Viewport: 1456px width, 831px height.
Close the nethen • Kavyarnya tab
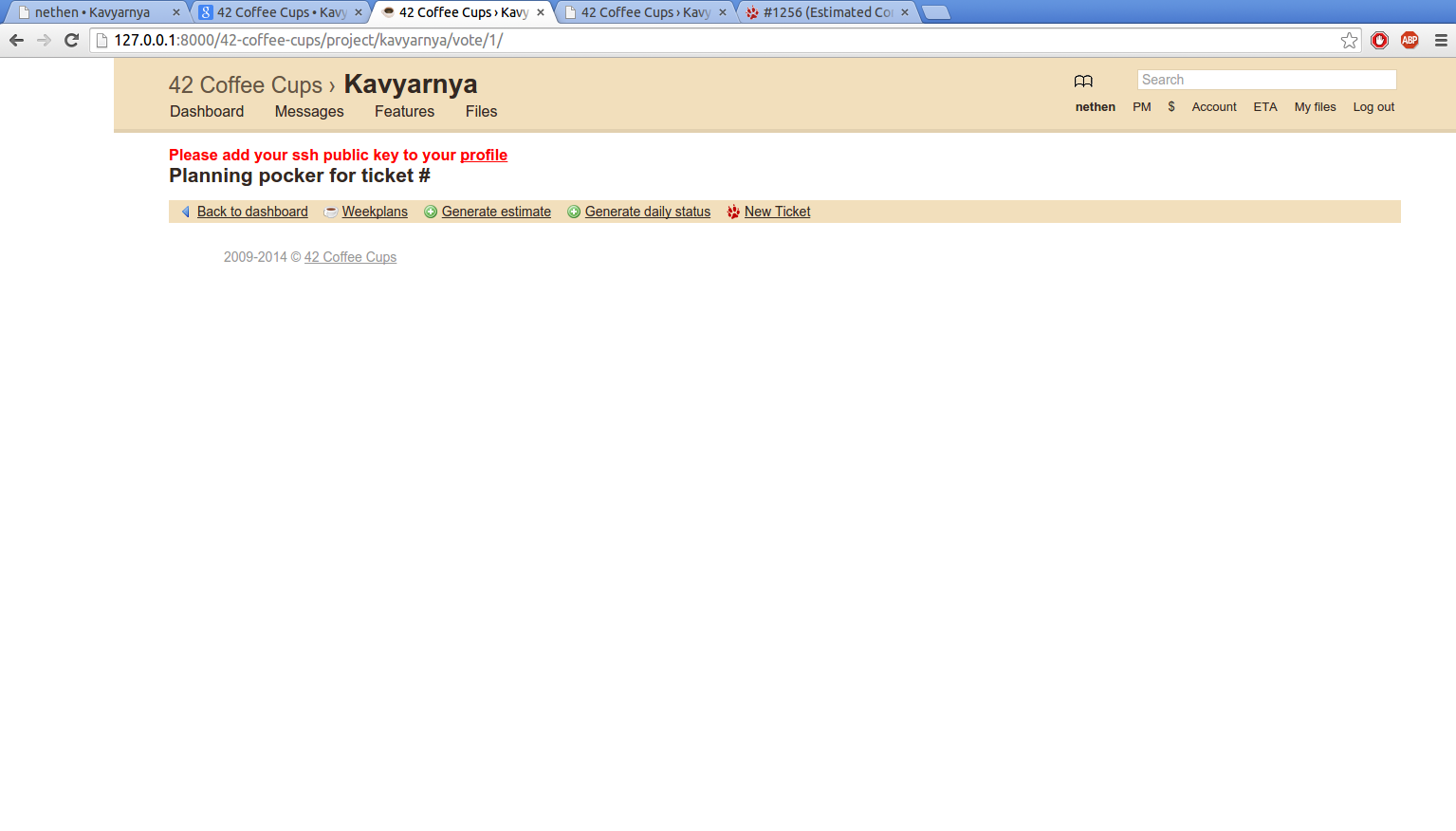click(x=175, y=12)
